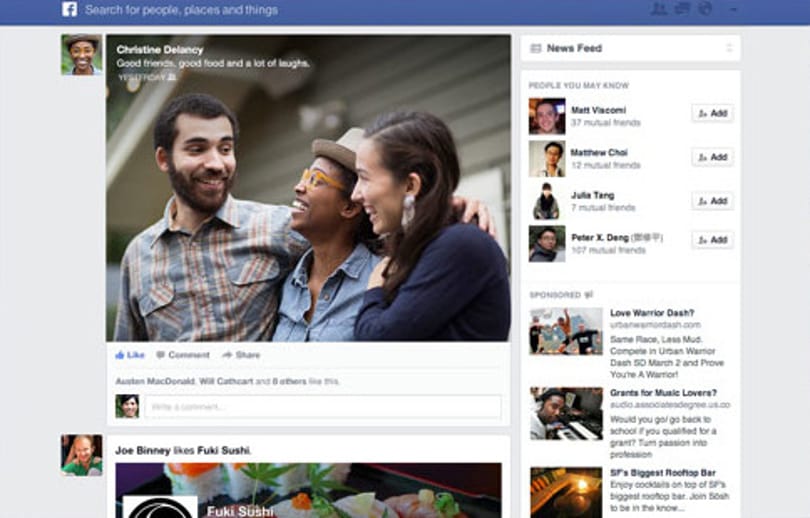810x518 pixels.
Task: Open the Love Warrior Dash ad image
Action: [566, 331]
